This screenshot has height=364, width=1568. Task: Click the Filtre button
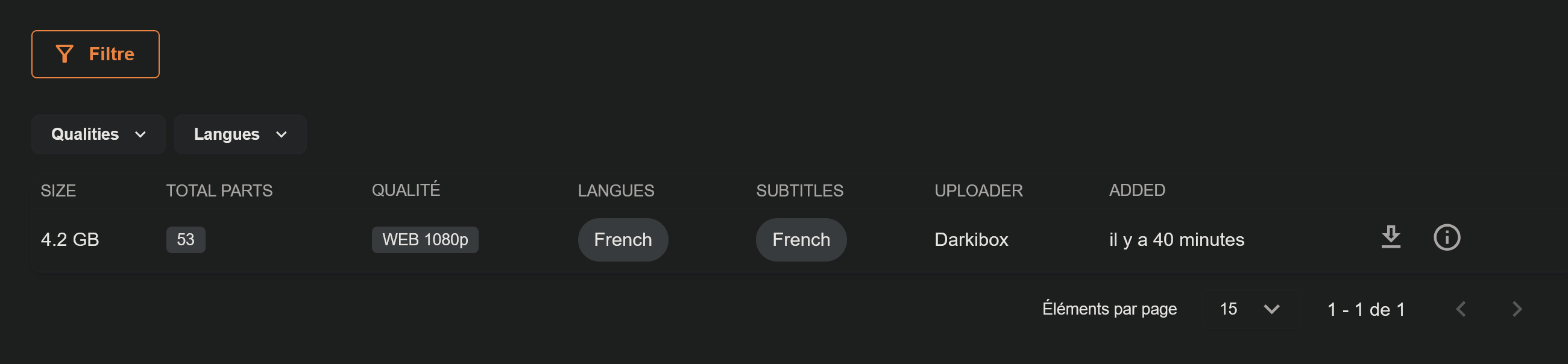(96, 54)
